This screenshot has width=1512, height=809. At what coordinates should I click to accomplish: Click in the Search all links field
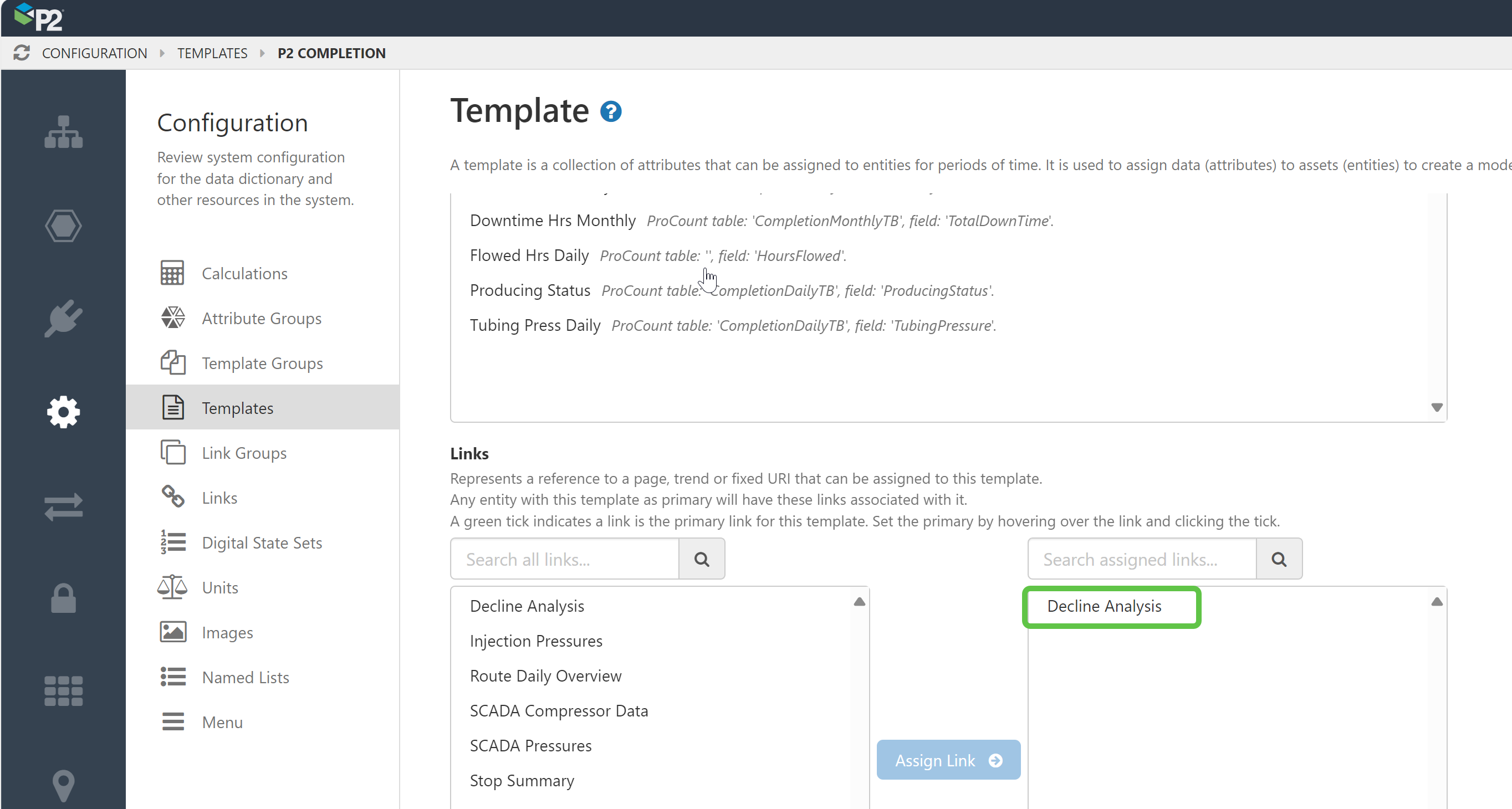pos(565,559)
